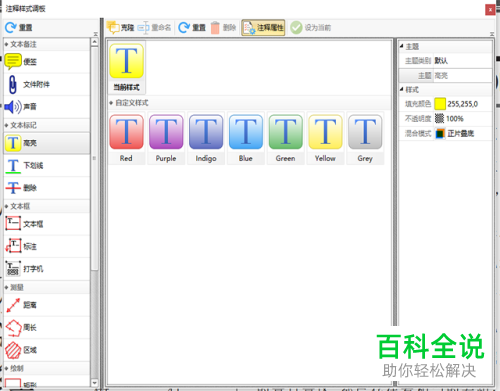
Task: Click the 克隆 clone toolbar button
Action: (x=121, y=28)
